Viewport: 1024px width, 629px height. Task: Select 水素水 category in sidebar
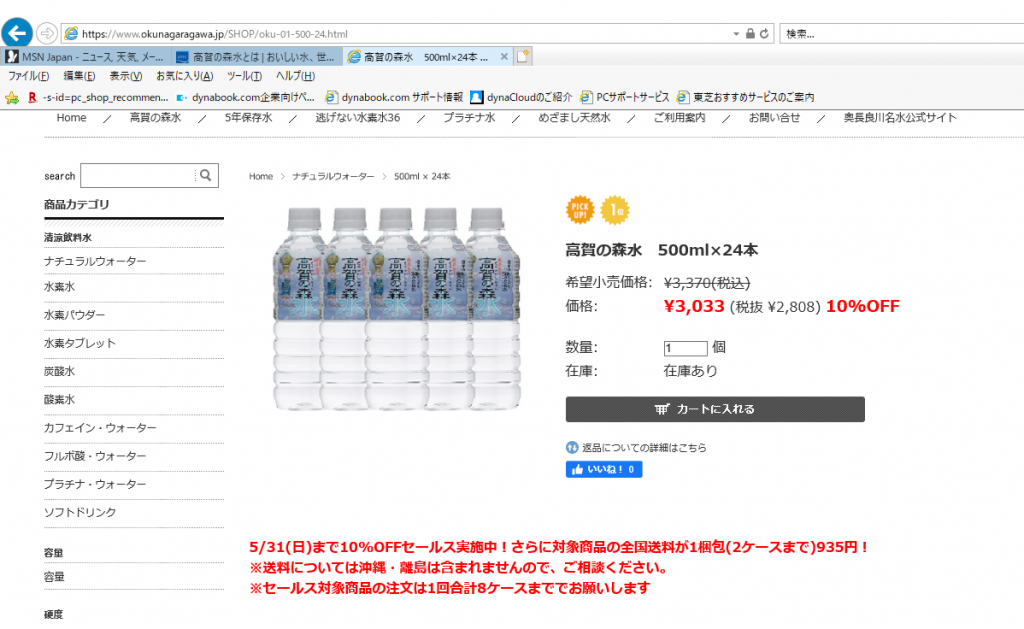pyautogui.click(x=59, y=287)
